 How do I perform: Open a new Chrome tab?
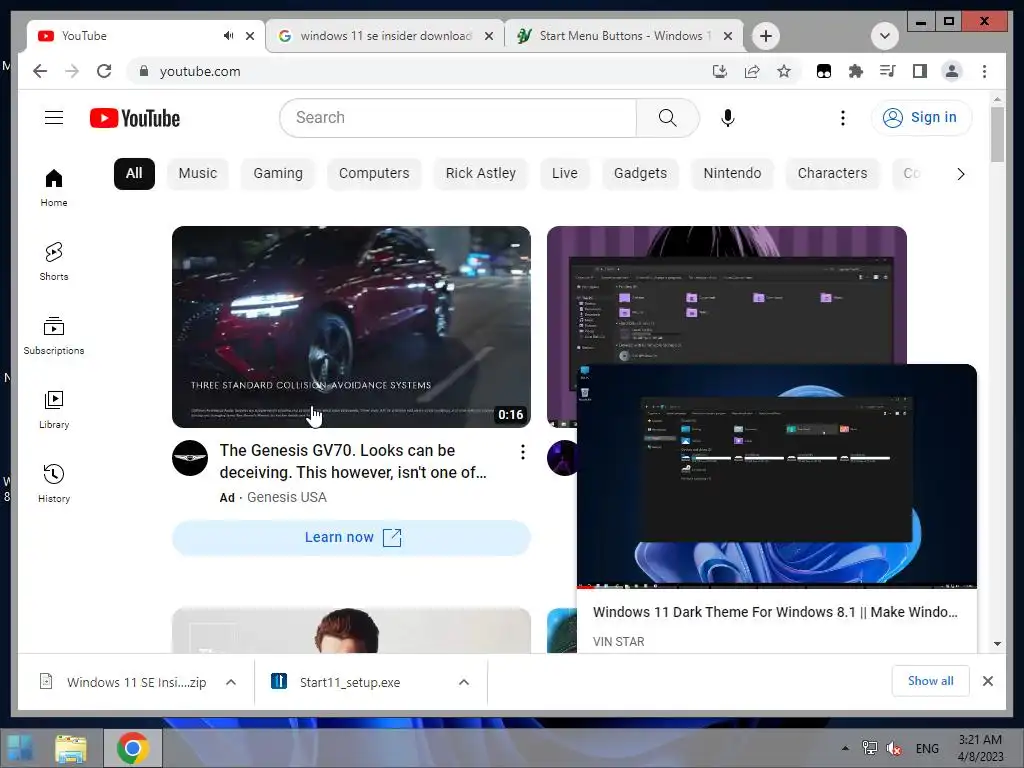pos(766,36)
